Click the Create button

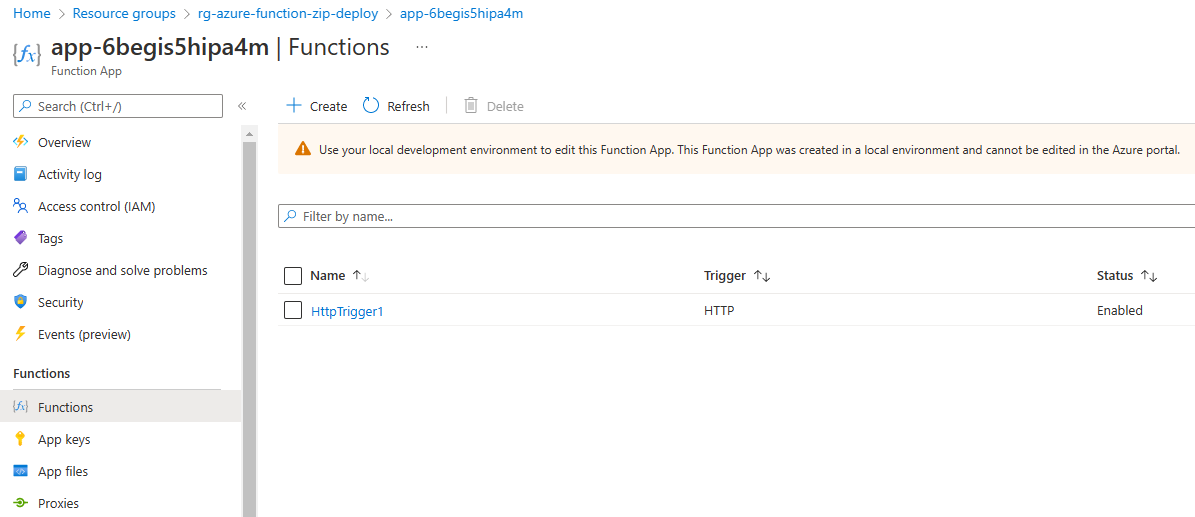click(x=316, y=106)
